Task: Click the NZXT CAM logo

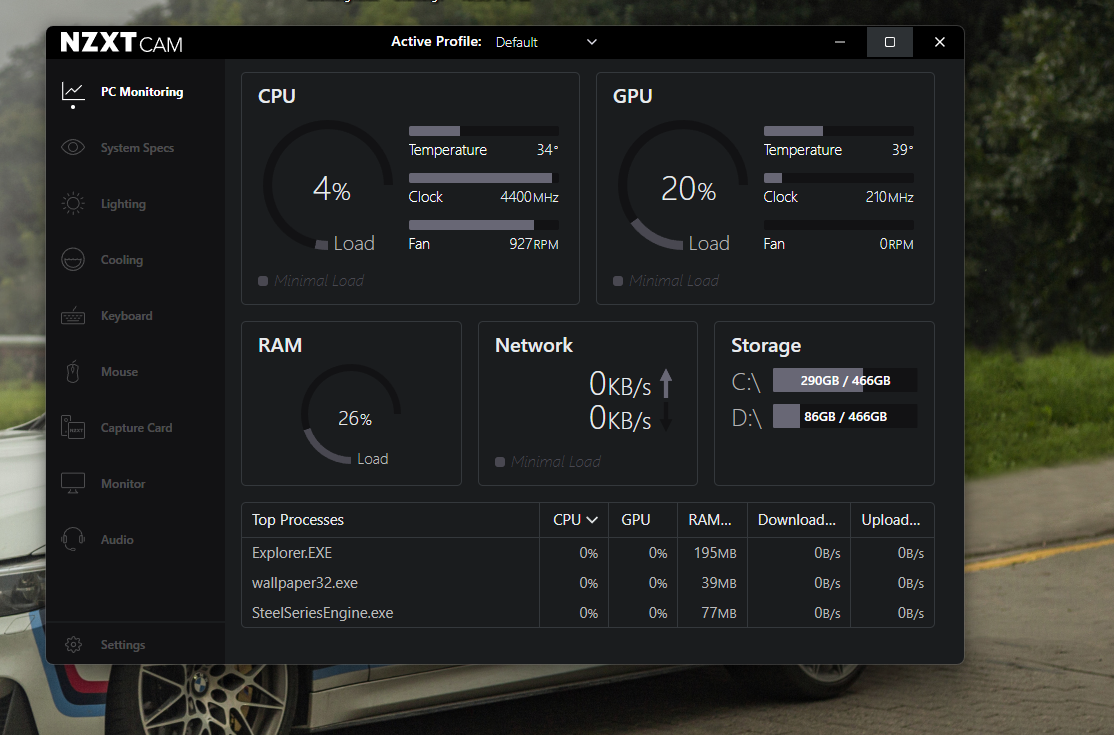Action: point(121,43)
